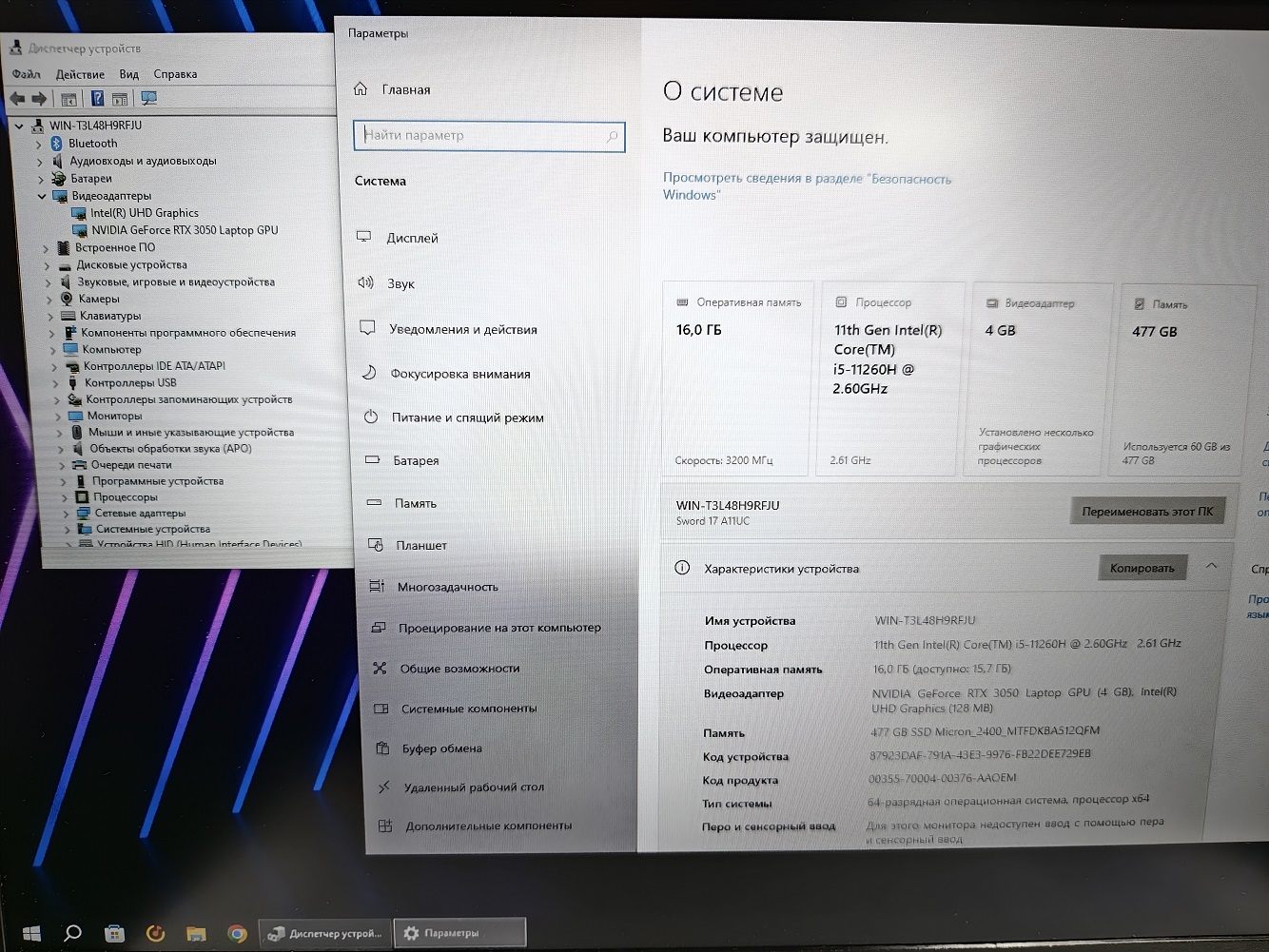Open the Безопасность Windows details link
Image resolution: width=1269 pixels, height=952 pixels.
[x=807, y=186]
